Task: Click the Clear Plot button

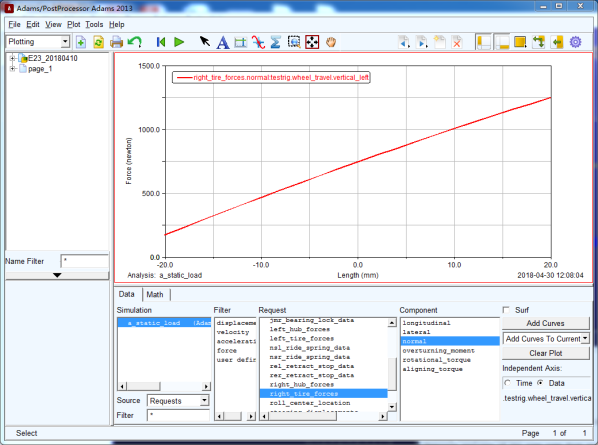Action: pyautogui.click(x=546, y=353)
